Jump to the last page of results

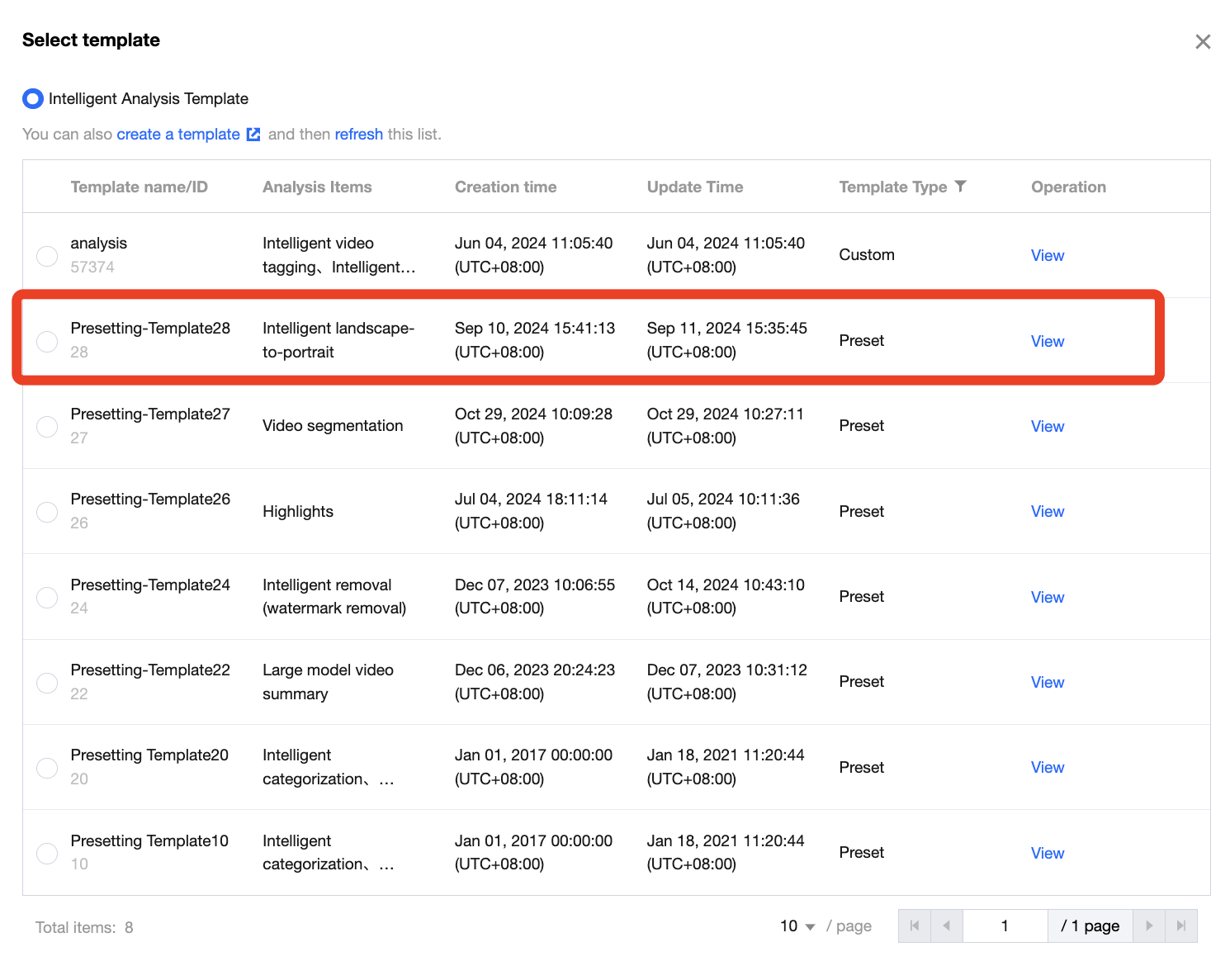(1181, 926)
